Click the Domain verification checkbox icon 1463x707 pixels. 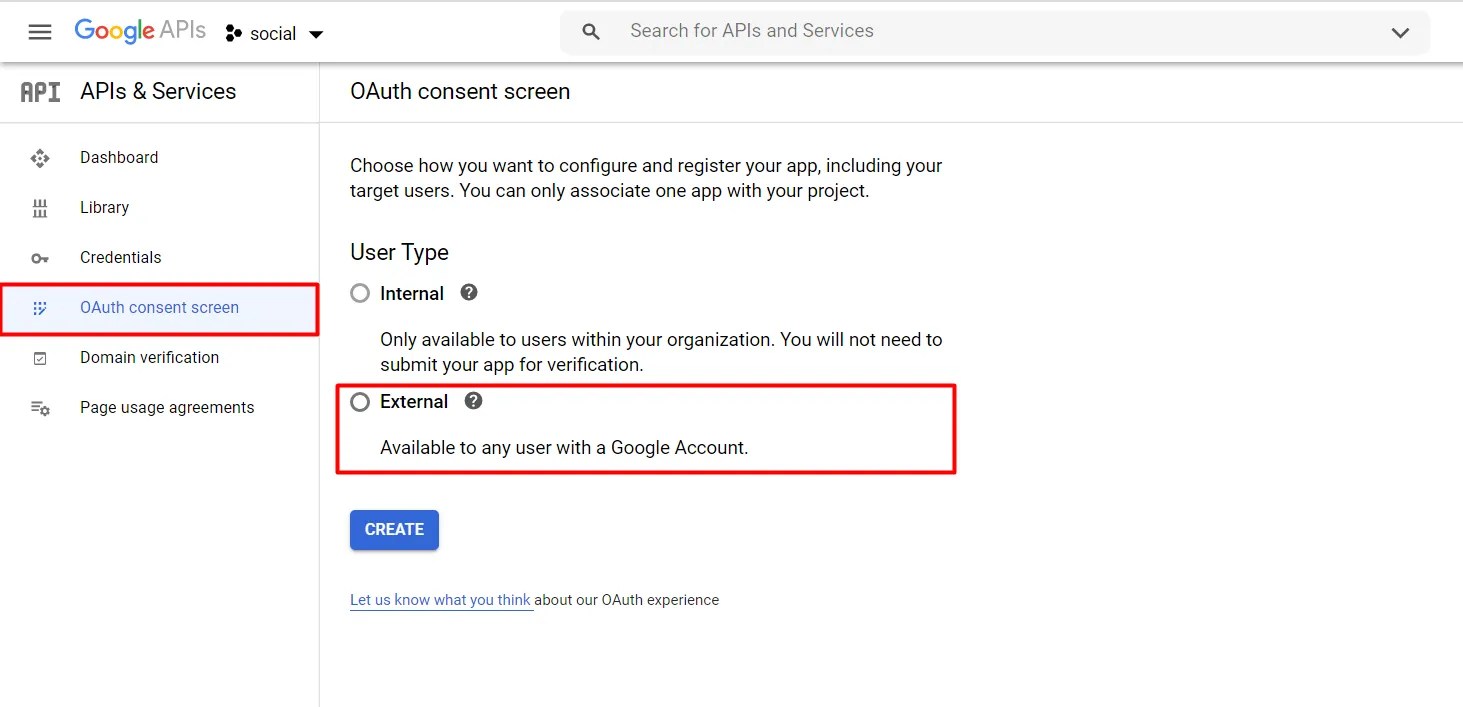pyautogui.click(x=40, y=358)
